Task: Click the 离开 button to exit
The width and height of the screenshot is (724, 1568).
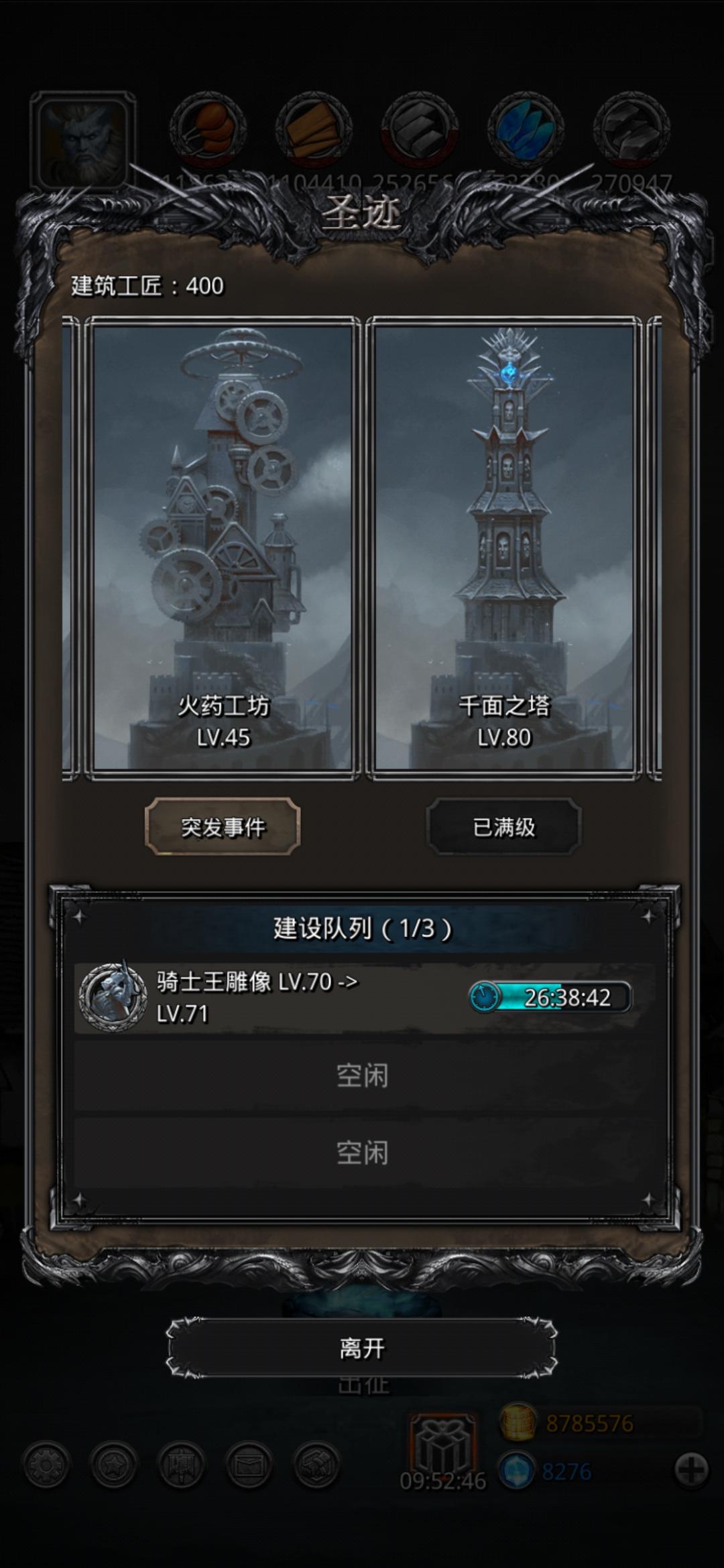Action: [x=362, y=1348]
